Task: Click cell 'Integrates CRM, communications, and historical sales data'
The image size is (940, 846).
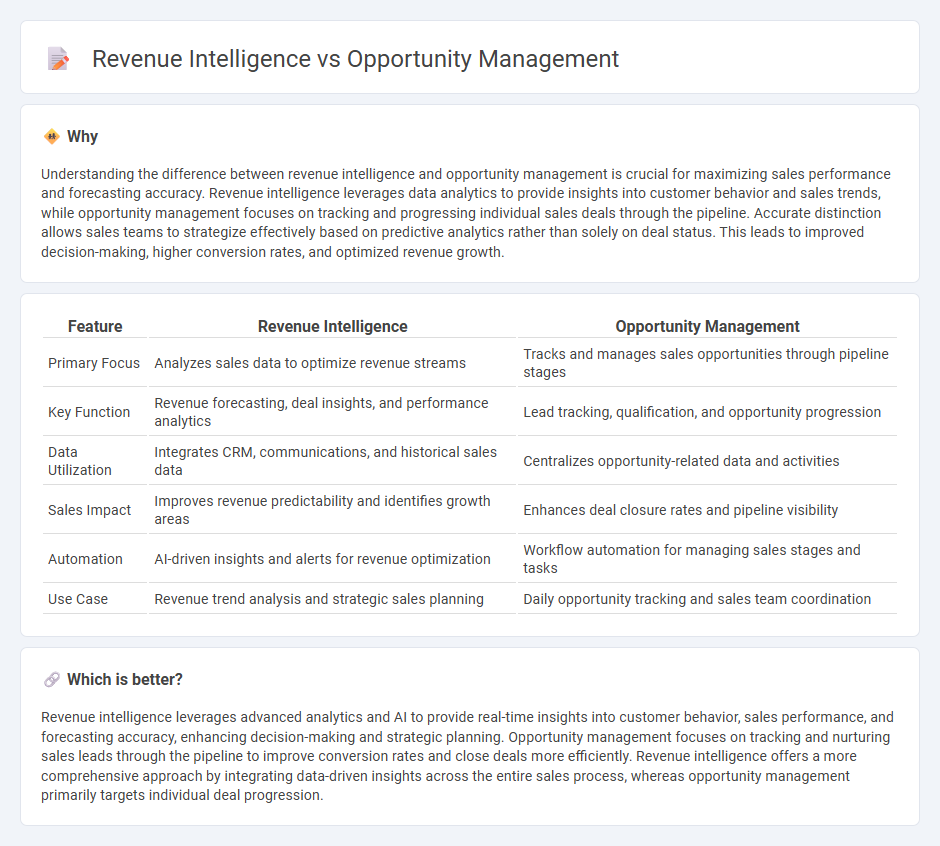Action: (x=332, y=460)
